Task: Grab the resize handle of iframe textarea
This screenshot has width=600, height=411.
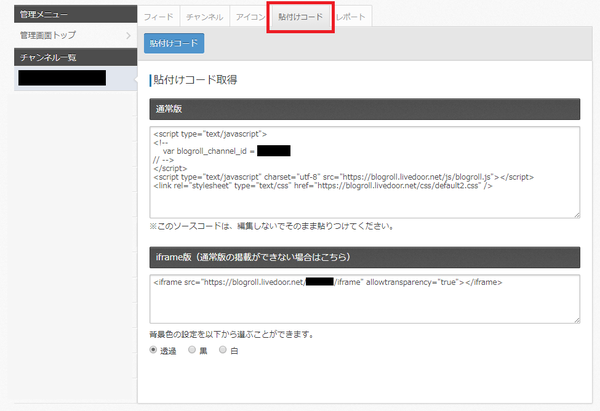Action: [x=577, y=320]
